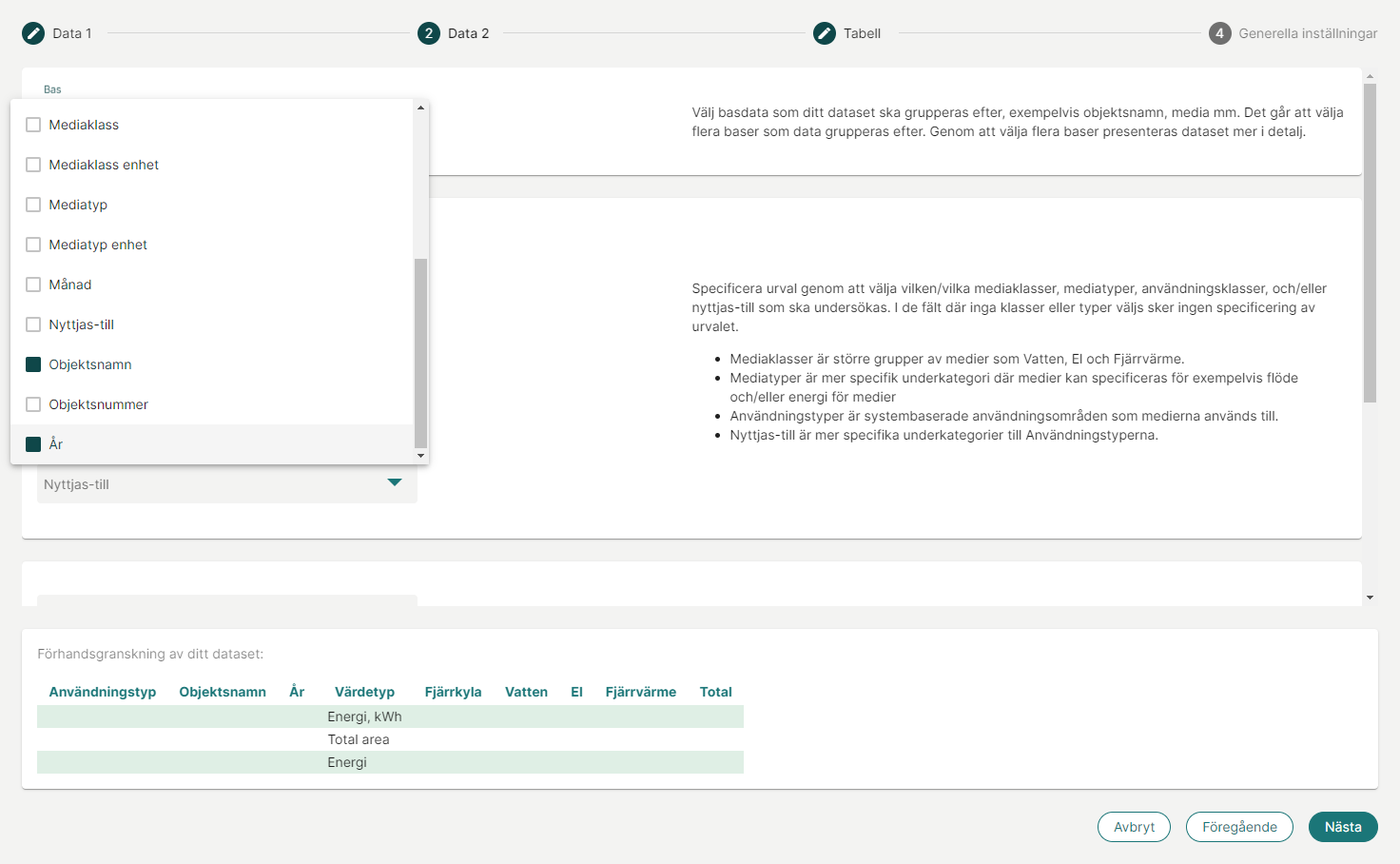1400x864 pixels.
Task: Click the Fjärrkyla column header
Action: coord(453,692)
